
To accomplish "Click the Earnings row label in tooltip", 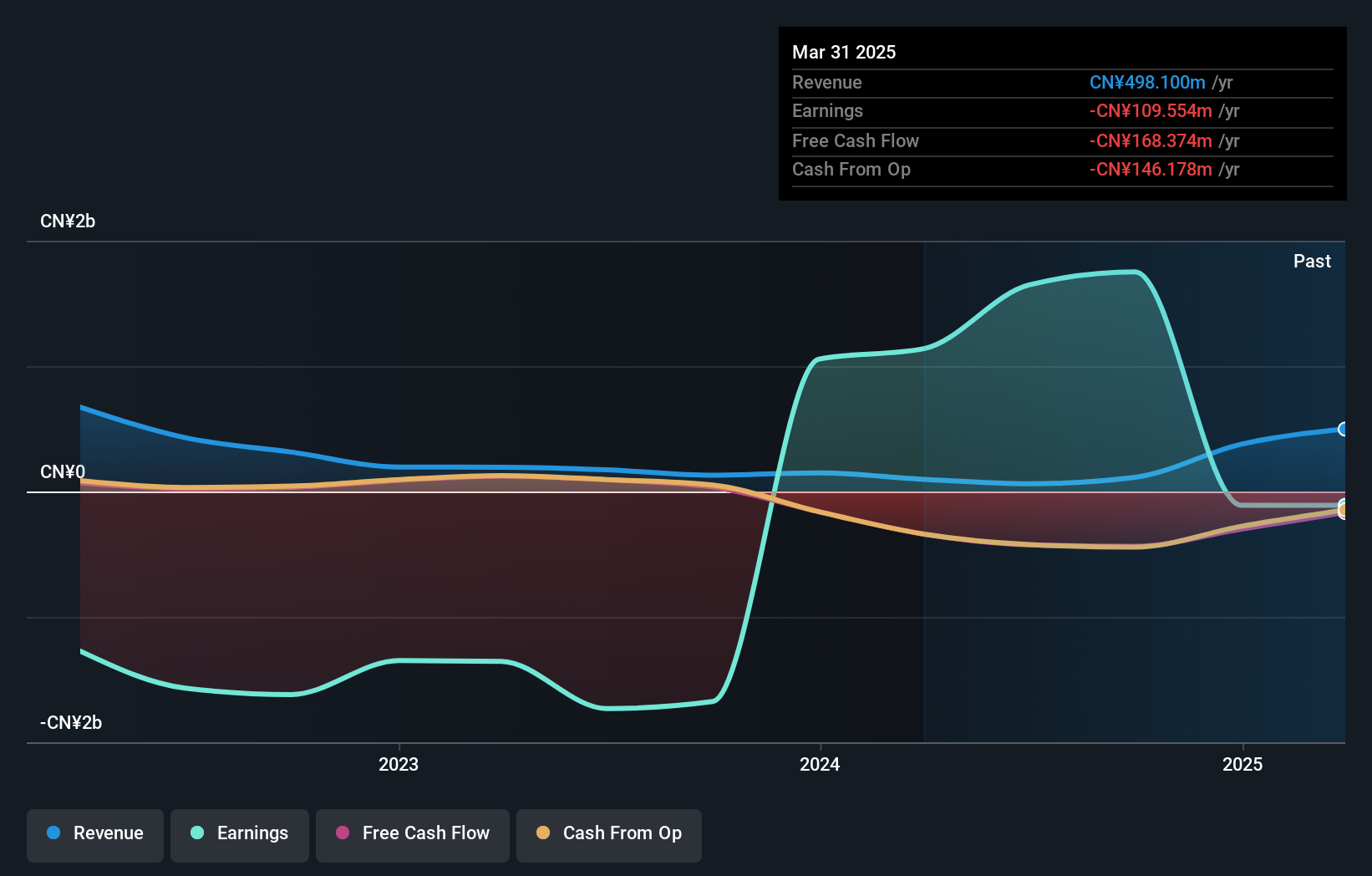I will (827, 110).
